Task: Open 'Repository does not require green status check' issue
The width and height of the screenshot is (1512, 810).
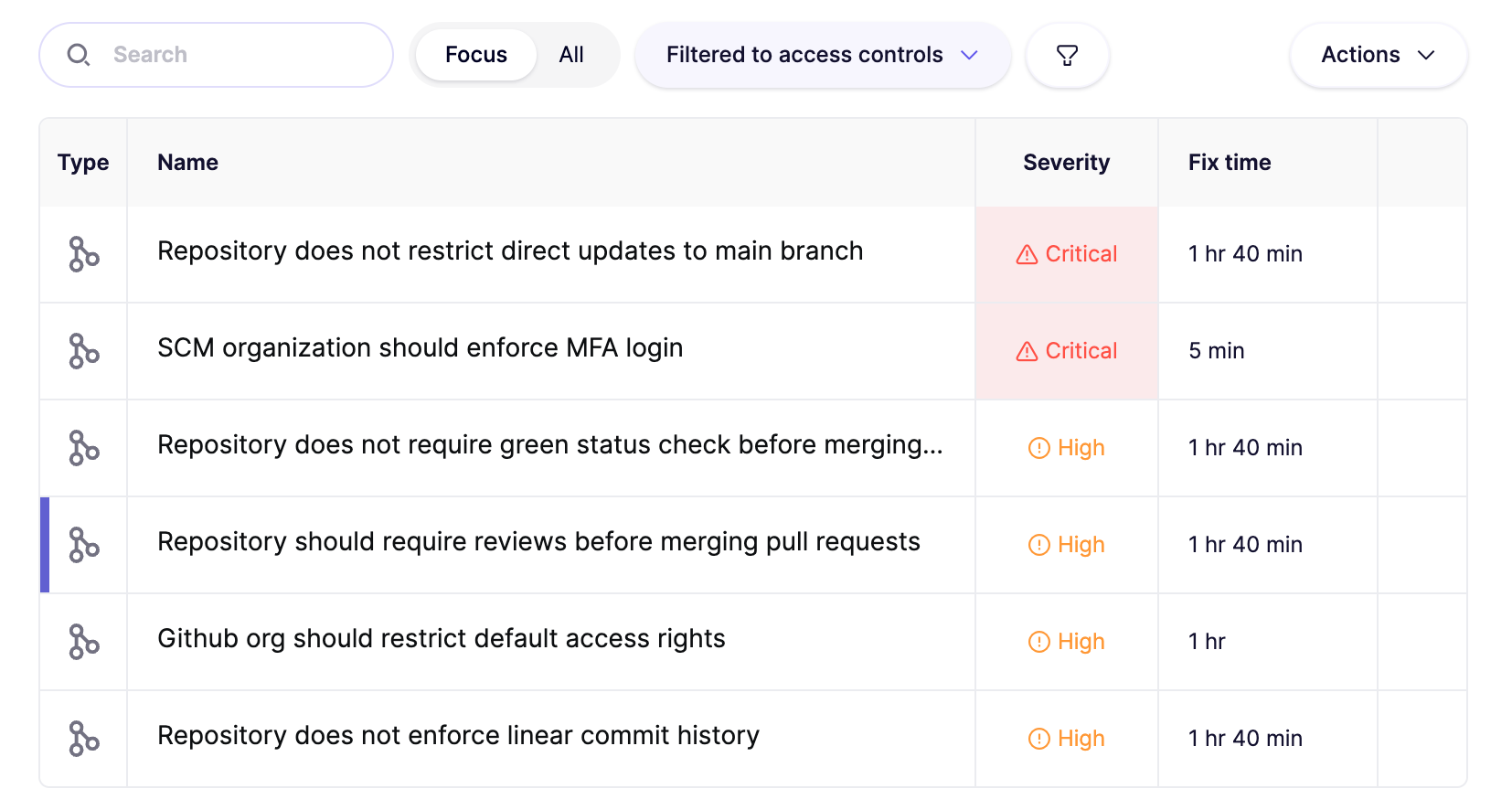Action: (x=549, y=444)
